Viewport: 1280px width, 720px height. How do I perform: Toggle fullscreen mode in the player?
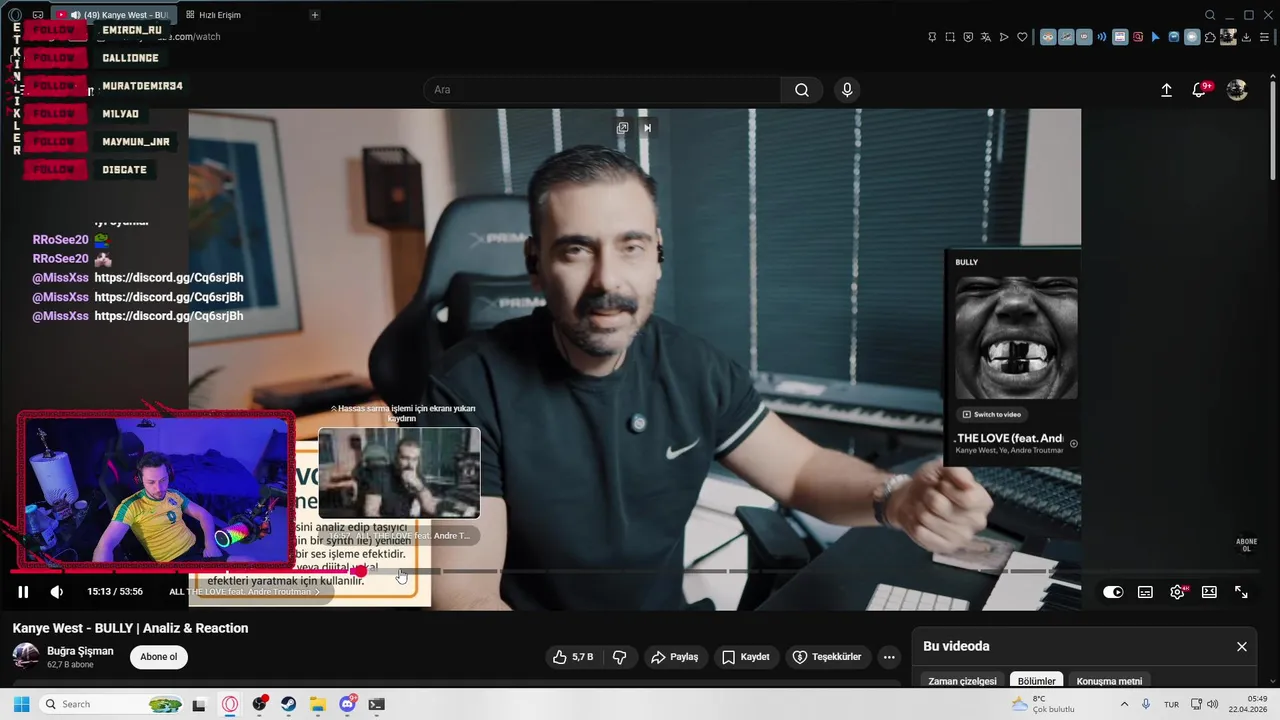(x=1241, y=592)
